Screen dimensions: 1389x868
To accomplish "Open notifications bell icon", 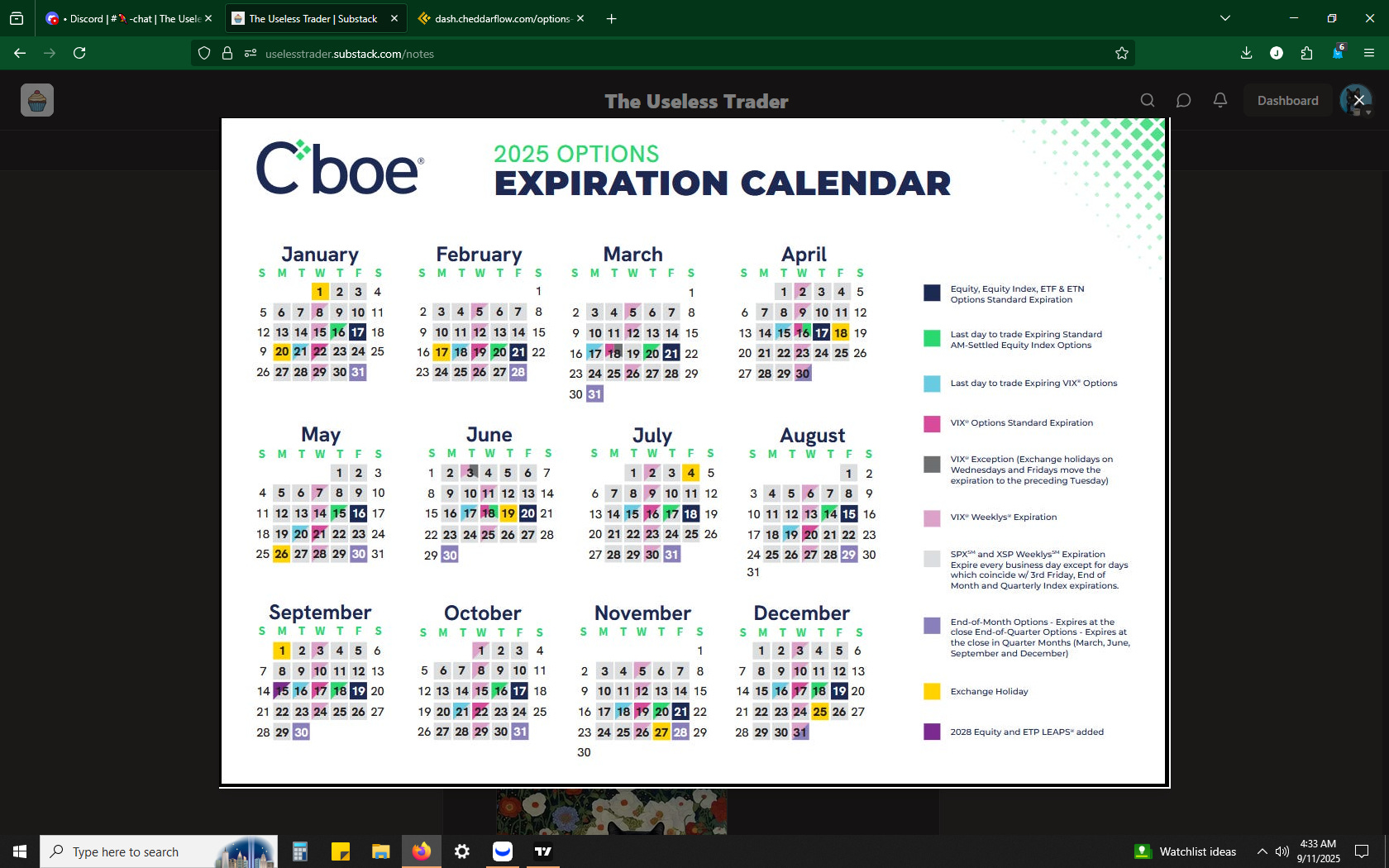I will [x=1220, y=100].
